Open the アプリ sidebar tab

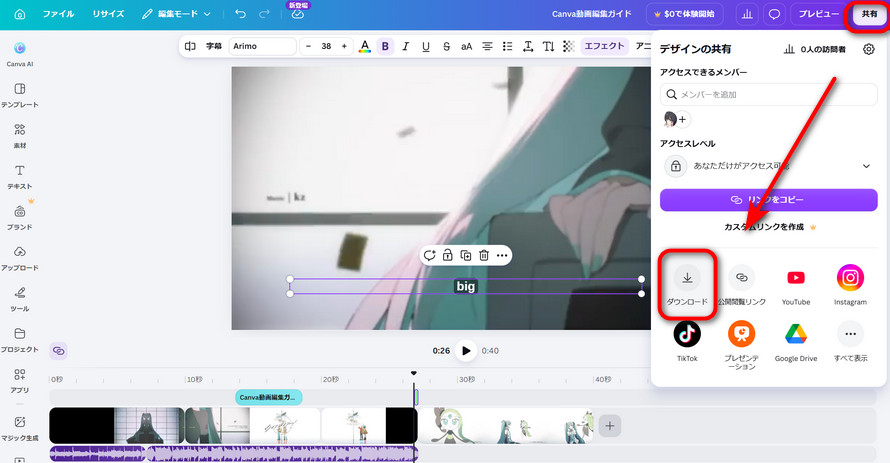pos(20,381)
